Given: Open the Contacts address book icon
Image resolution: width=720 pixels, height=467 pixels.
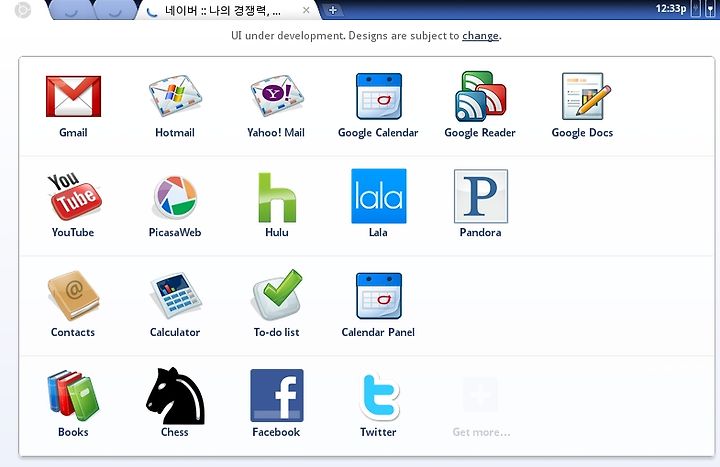Looking at the screenshot, I should tap(73, 295).
